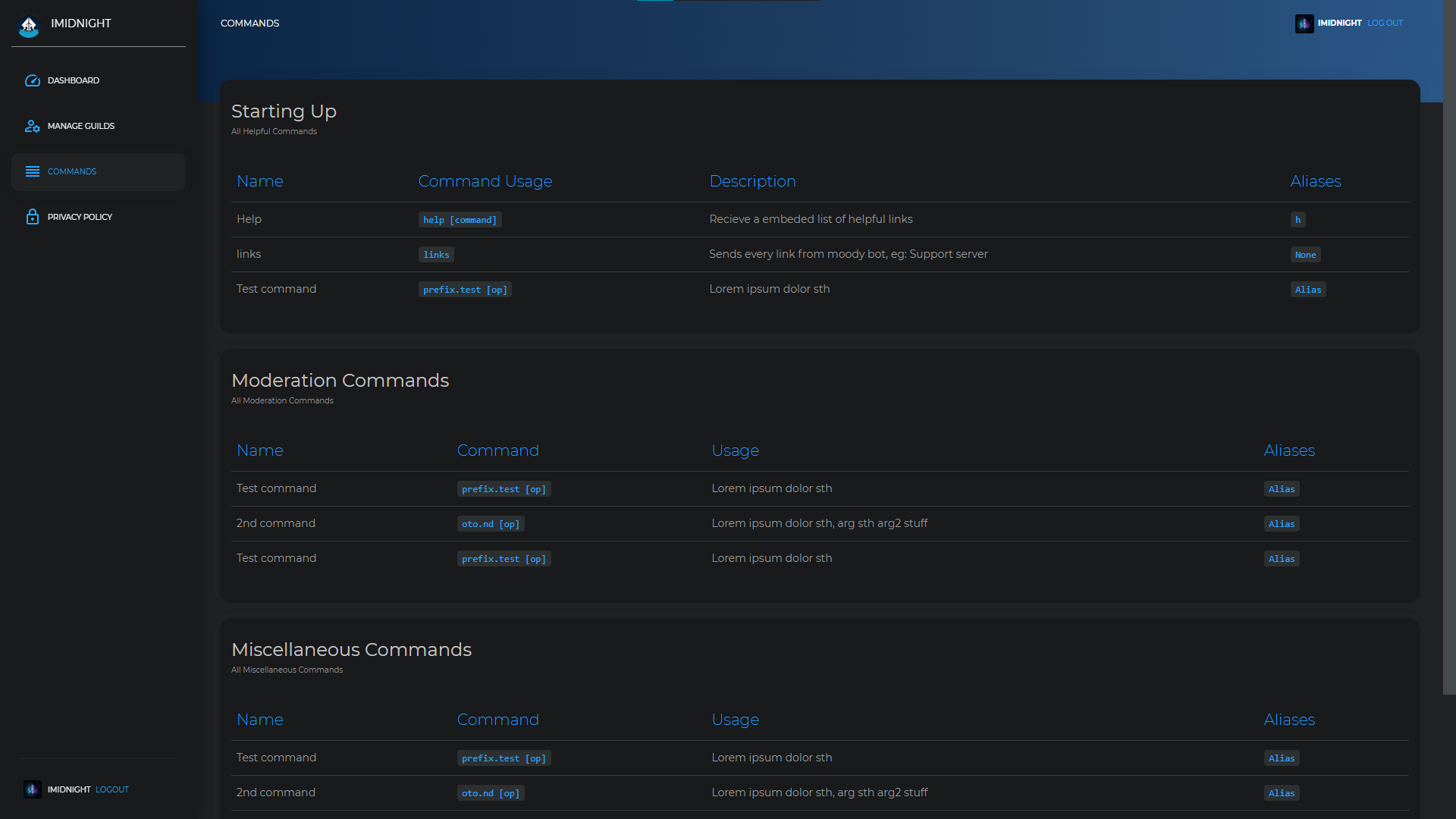Click the "h" alias tag for Help
This screenshot has width=1456, height=819.
1298,220
